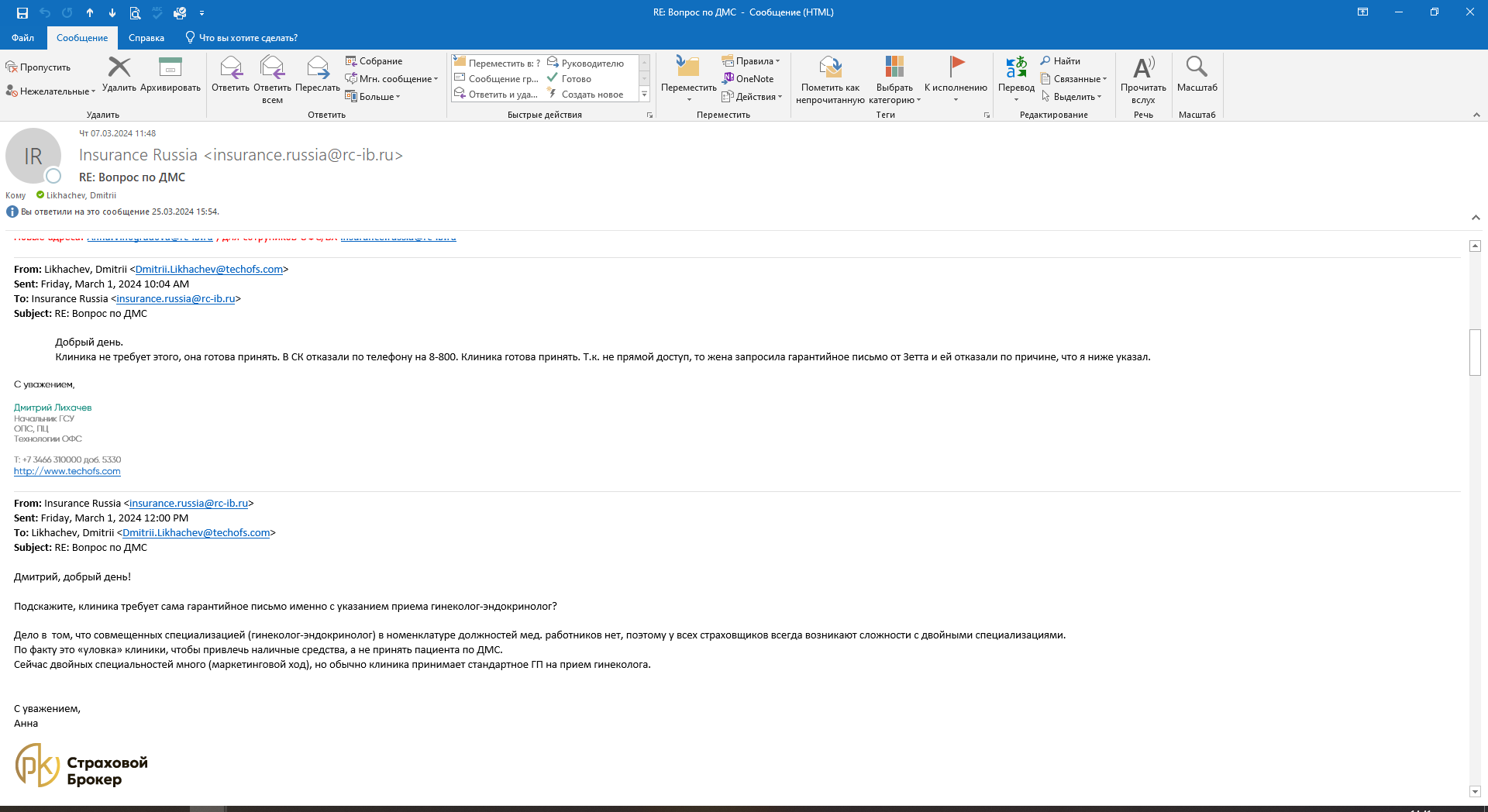Screen dimensions: 1488x812
Task: Open the Zoom (Масштаб) control
Action: [1197, 74]
